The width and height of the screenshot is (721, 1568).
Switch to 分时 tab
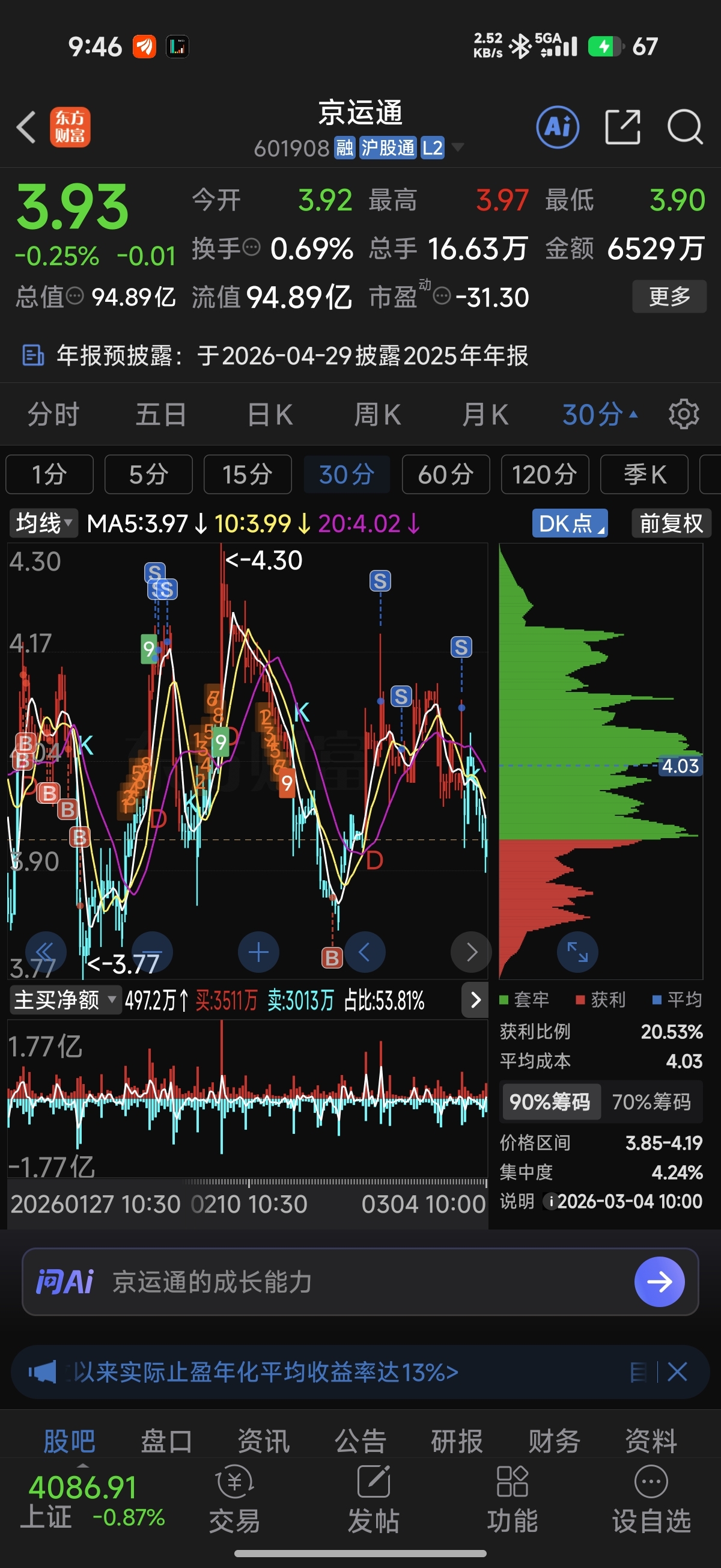click(x=53, y=414)
